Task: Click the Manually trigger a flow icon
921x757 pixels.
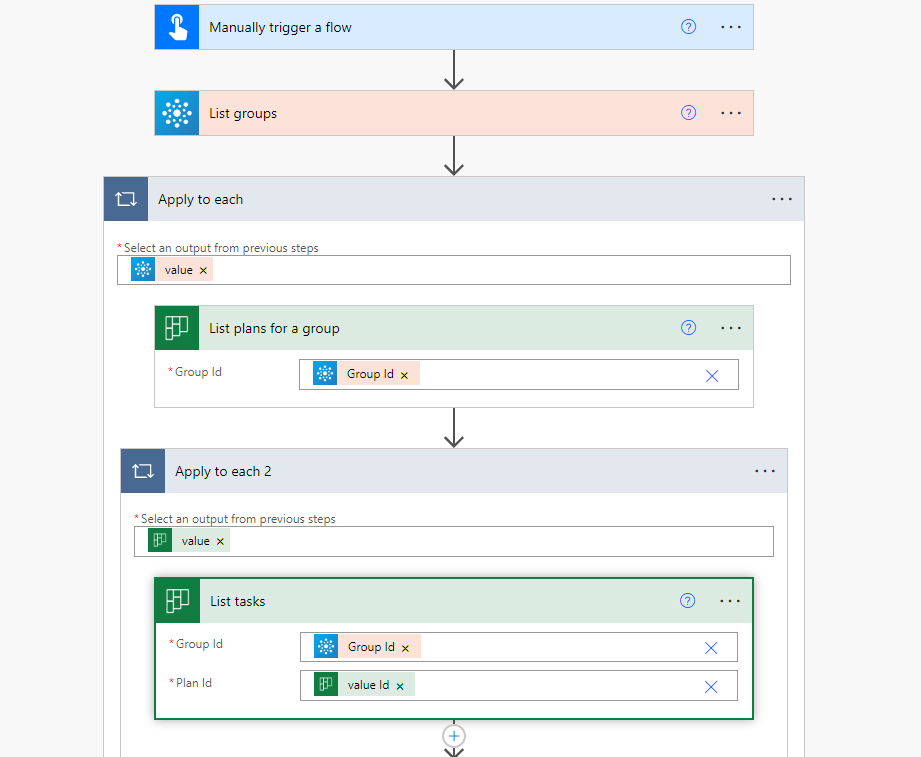Action: (x=176, y=27)
